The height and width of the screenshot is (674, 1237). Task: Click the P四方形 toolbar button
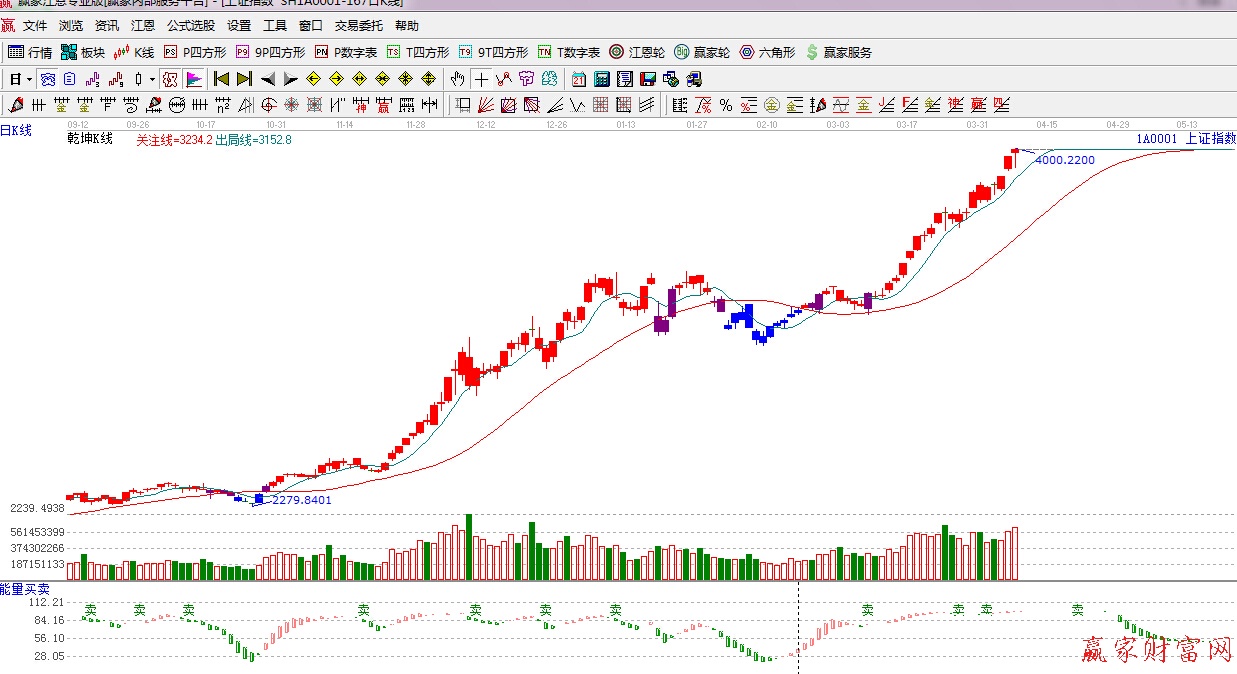point(195,52)
